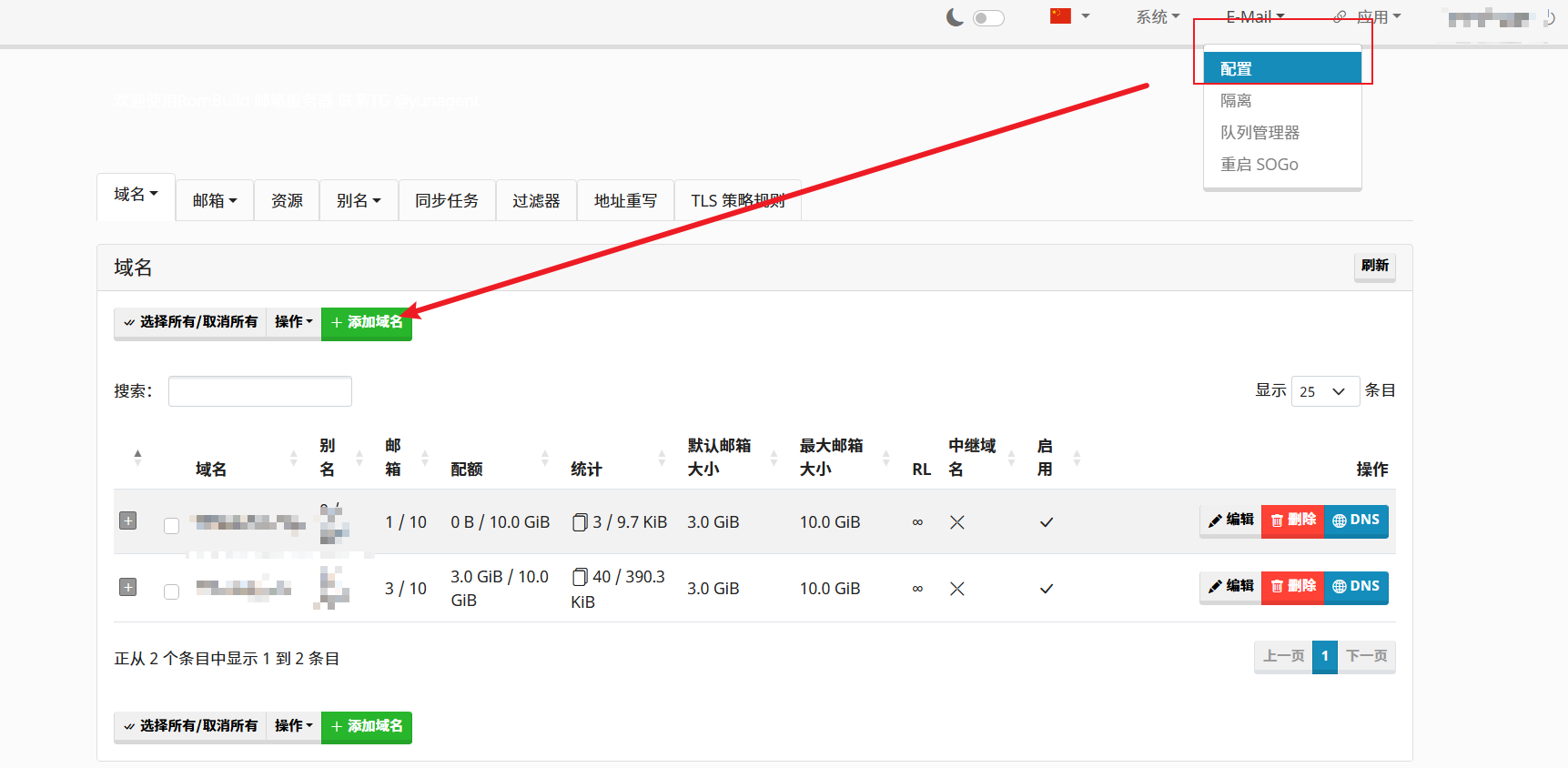Open the 显示 25 entries dropdown
The image size is (1568, 768).
point(1325,391)
